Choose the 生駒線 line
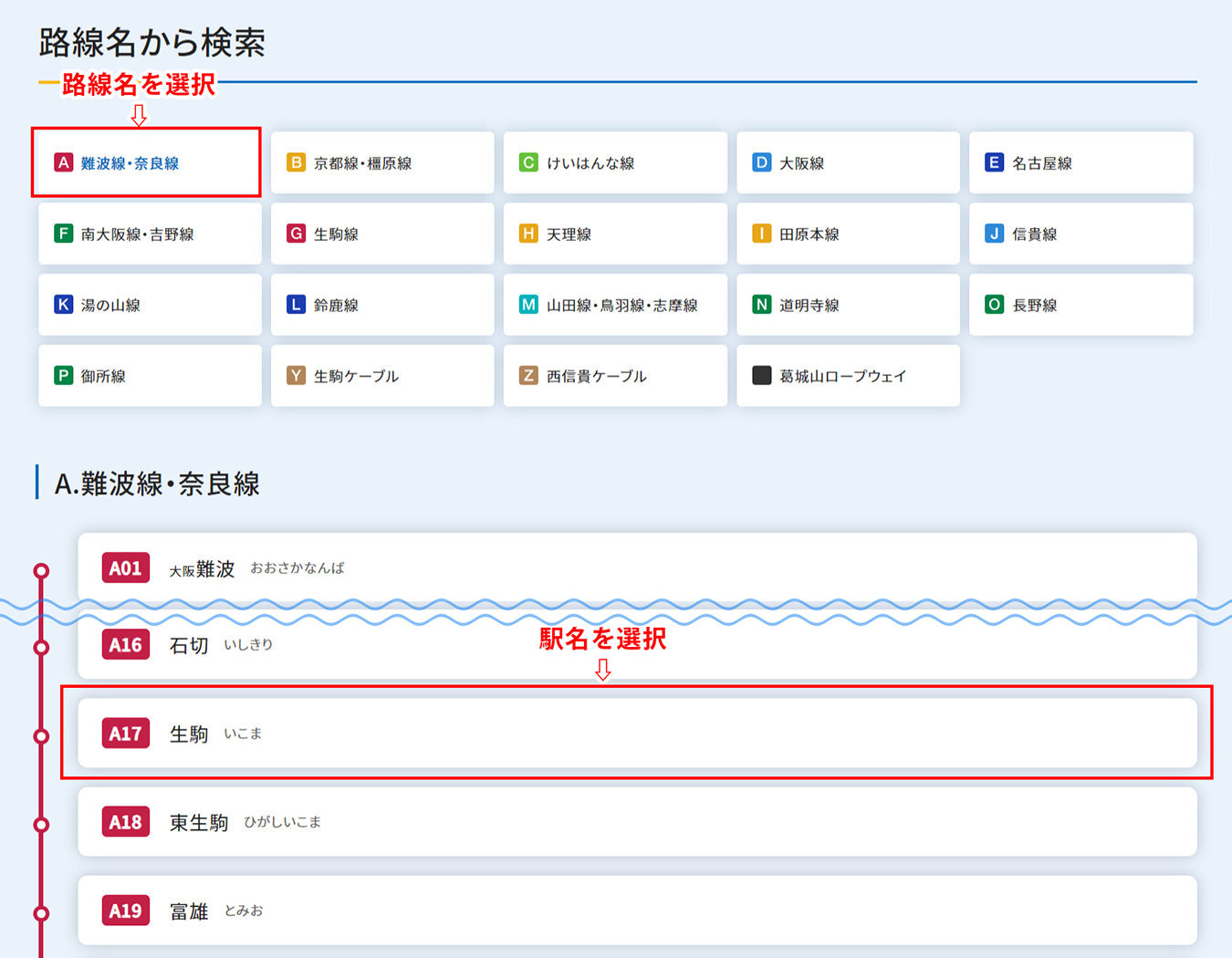The image size is (1232, 958). pos(382,234)
